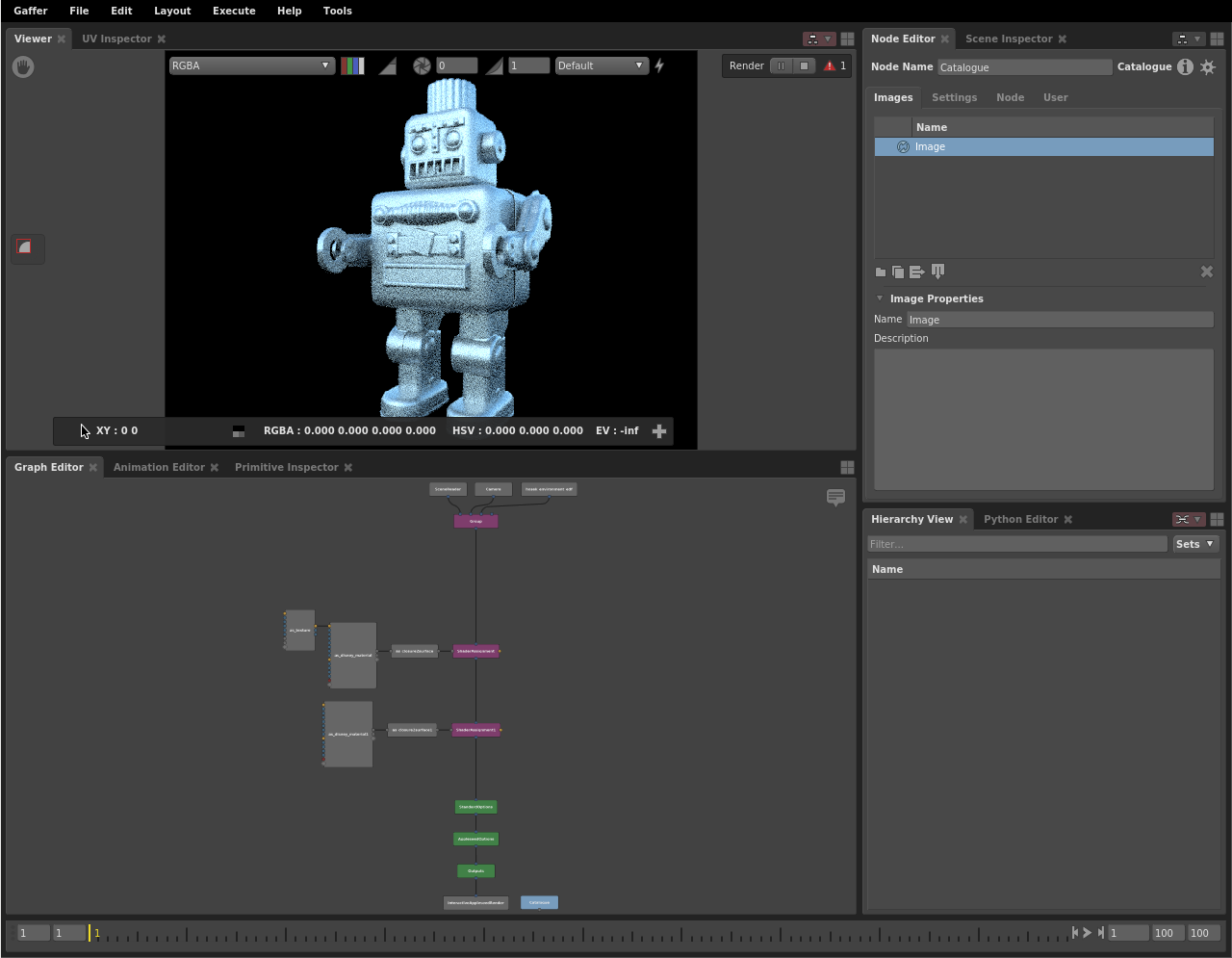Click the play forward button on timeline
Screen dimensions: 1232x958
point(1088,932)
